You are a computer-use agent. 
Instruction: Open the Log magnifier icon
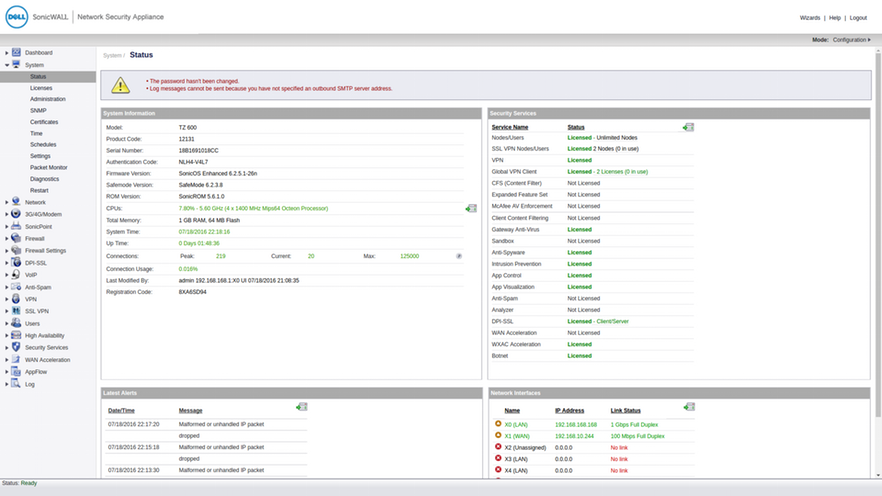point(16,384)
